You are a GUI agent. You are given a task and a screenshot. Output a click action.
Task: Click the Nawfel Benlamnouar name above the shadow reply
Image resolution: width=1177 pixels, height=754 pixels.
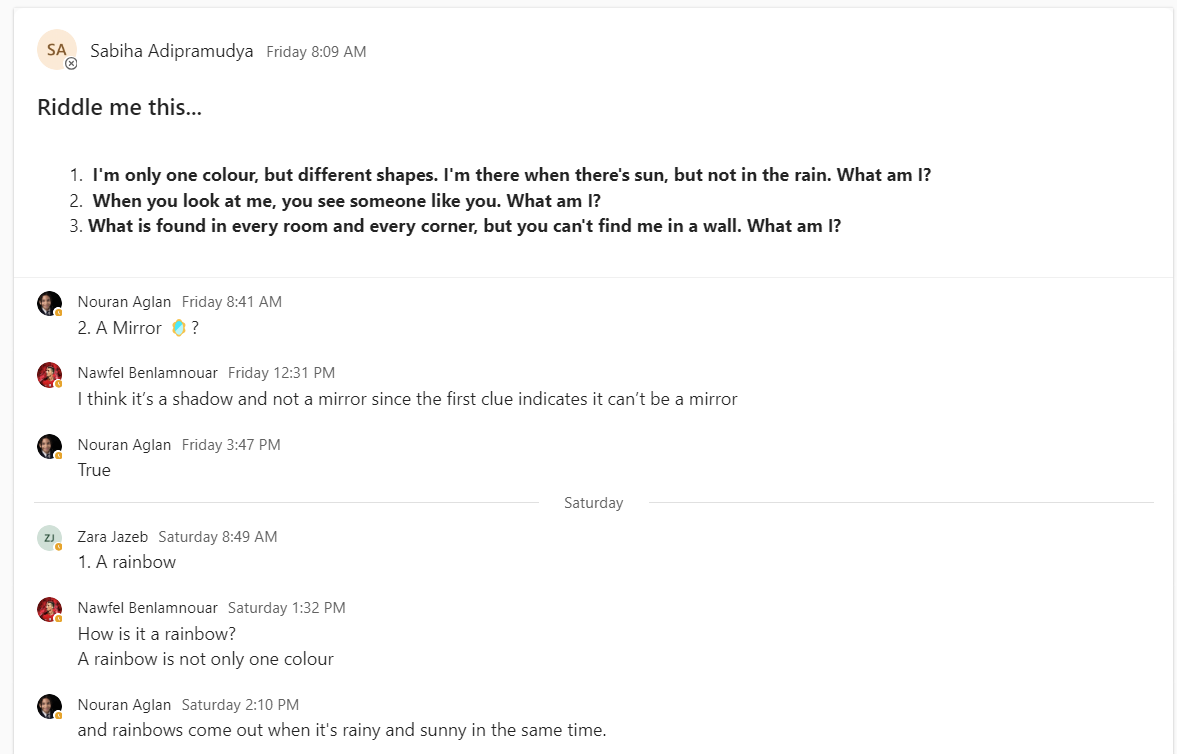click(x=147, y=373)
